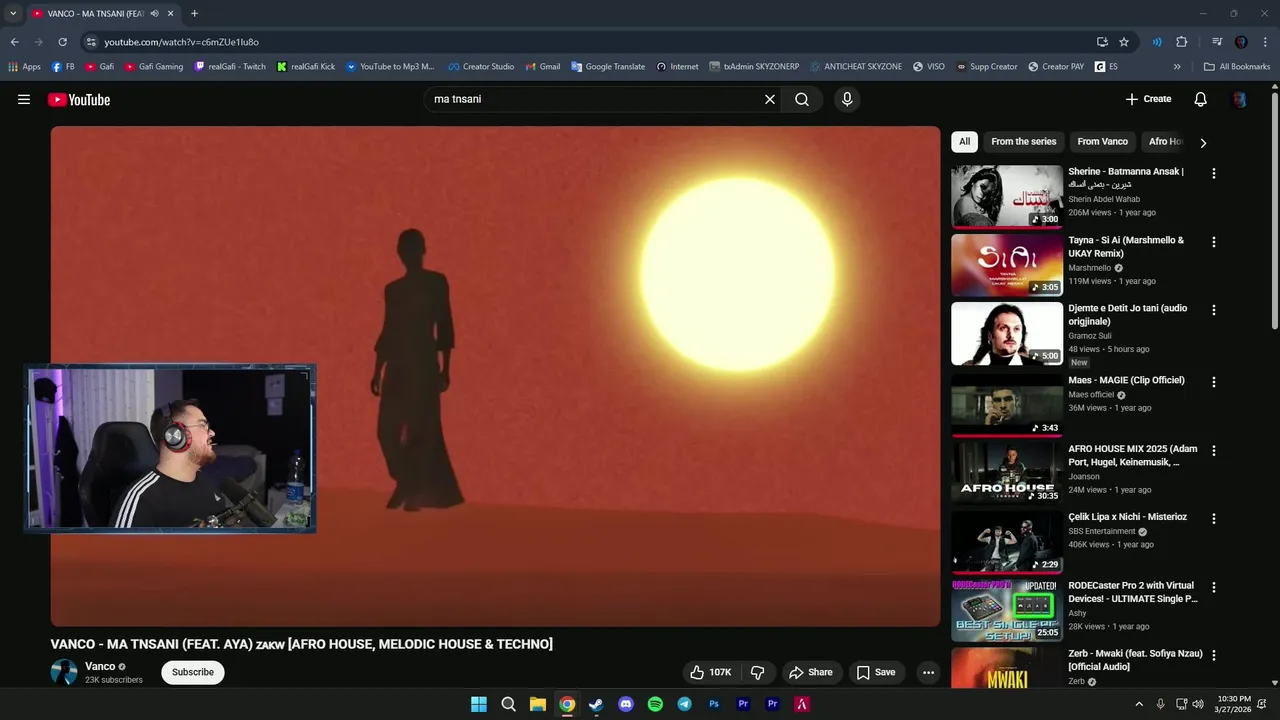Clear the search text with X
Viewport: 1280px width, 720px height.
click(770, 99)
